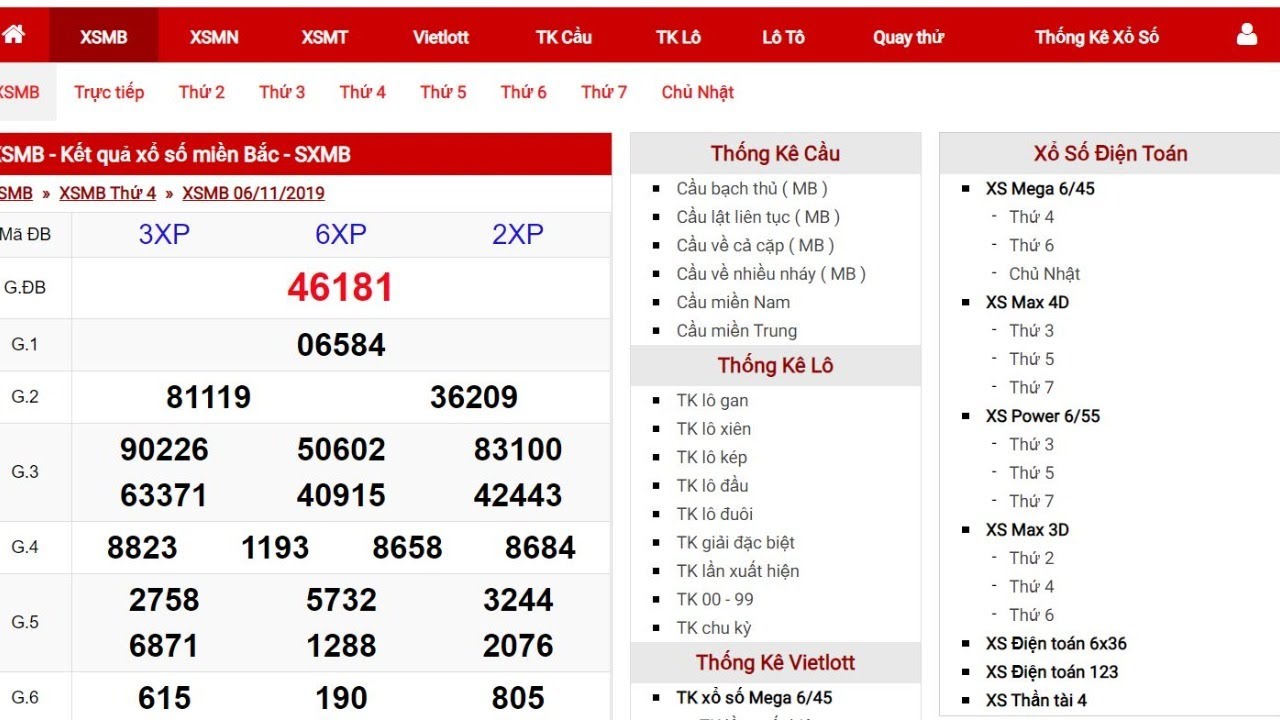Click G.2 number 36209
The height and width of the screenshot is (720, 1280).
pos(474,397)
